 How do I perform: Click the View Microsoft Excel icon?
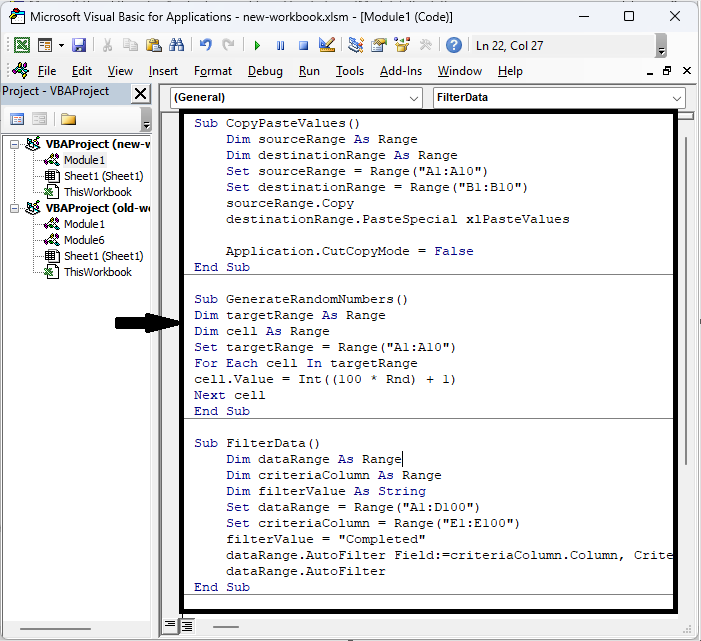click(x=21, y=45)
